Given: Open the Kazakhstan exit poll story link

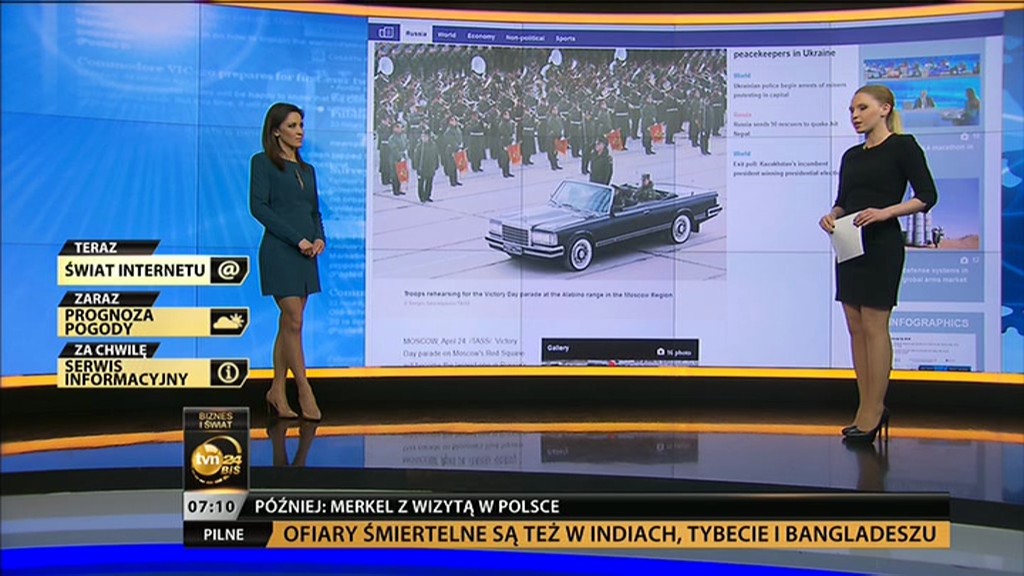Looking at the screenshot, I should coord(786,168).
